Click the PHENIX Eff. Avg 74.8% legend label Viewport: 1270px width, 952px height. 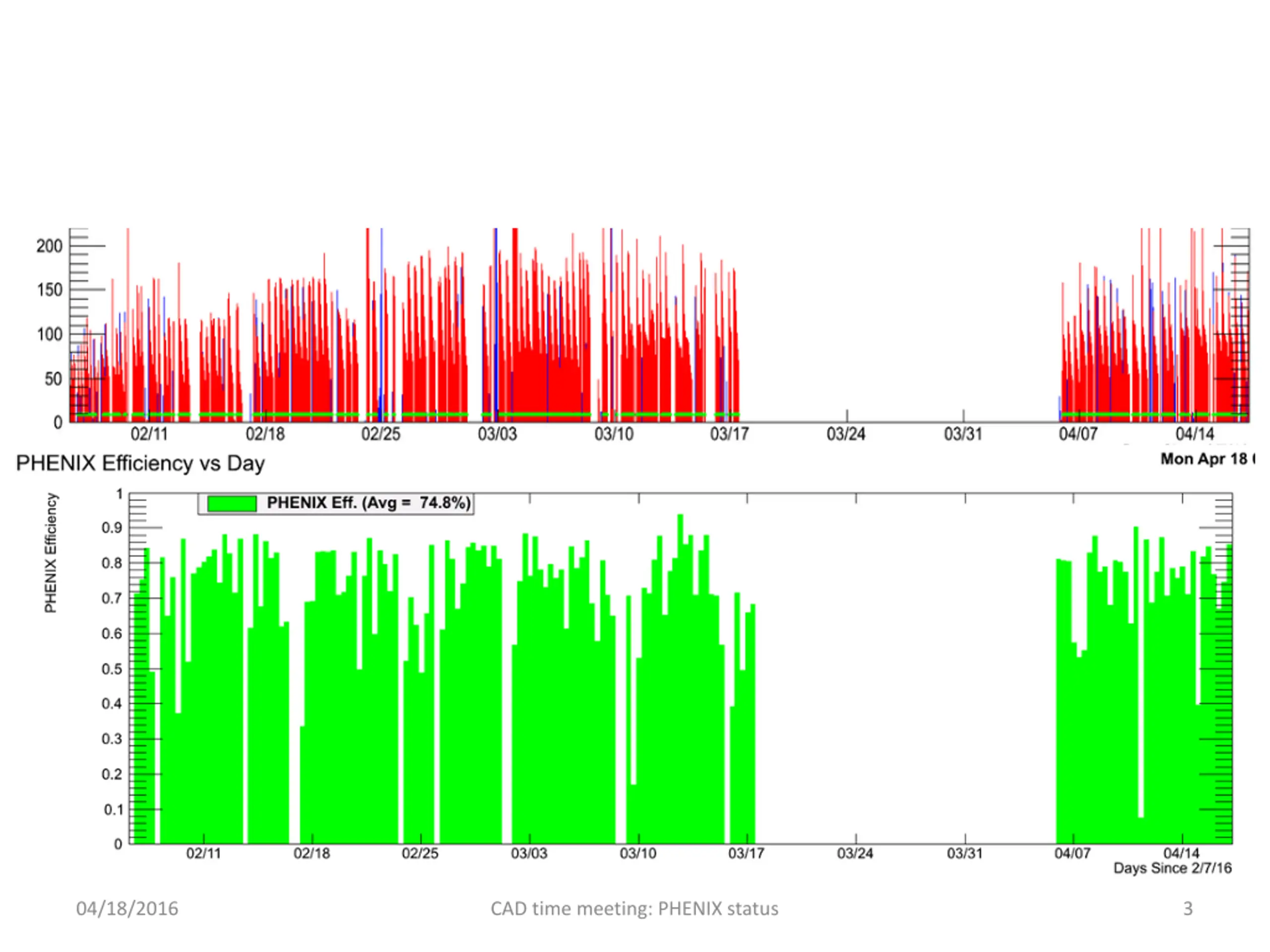[x=369, y=503]
